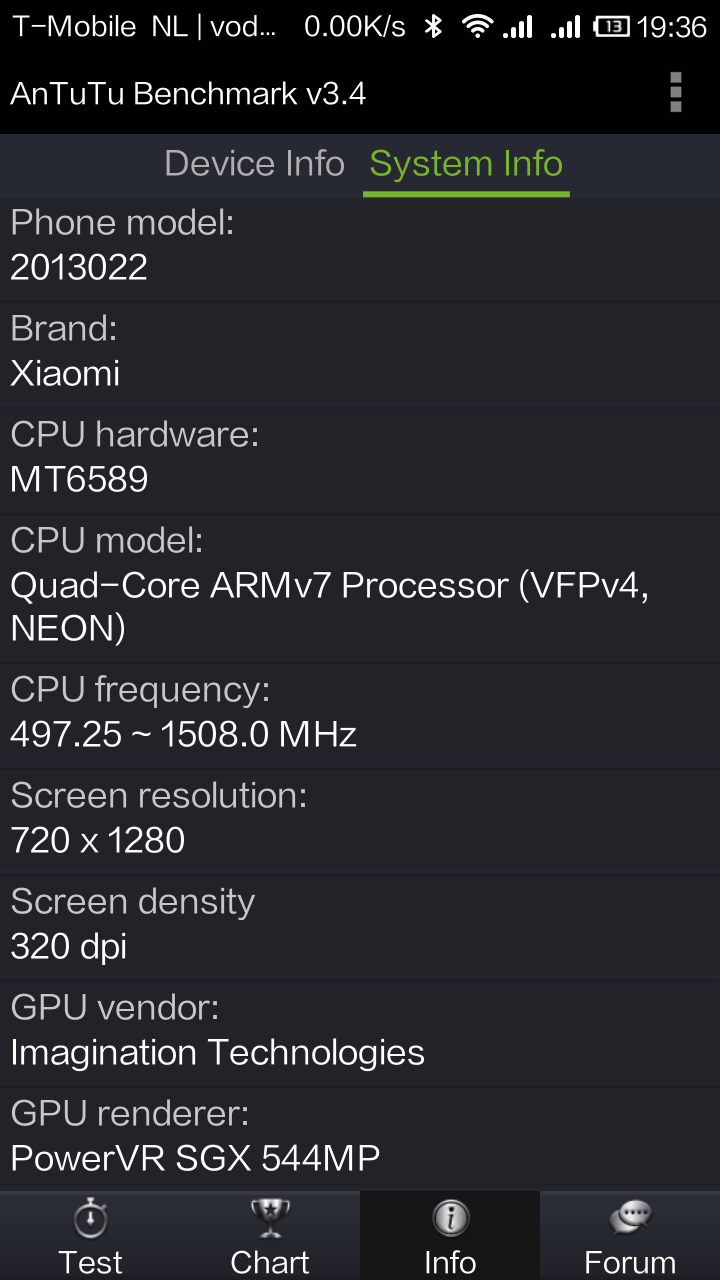Select the System Info tab
Screen dimensions: 720x1280
tap(466, 164)
